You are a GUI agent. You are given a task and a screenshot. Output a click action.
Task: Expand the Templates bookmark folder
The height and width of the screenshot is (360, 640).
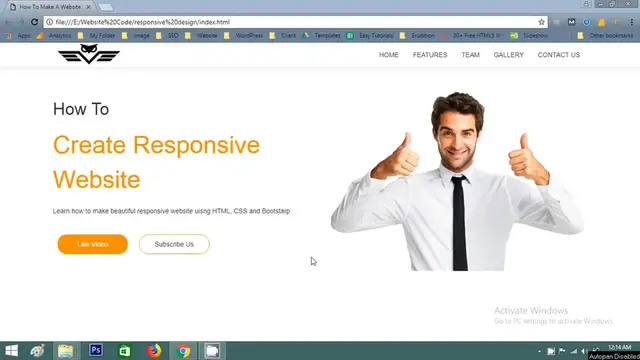321,36
